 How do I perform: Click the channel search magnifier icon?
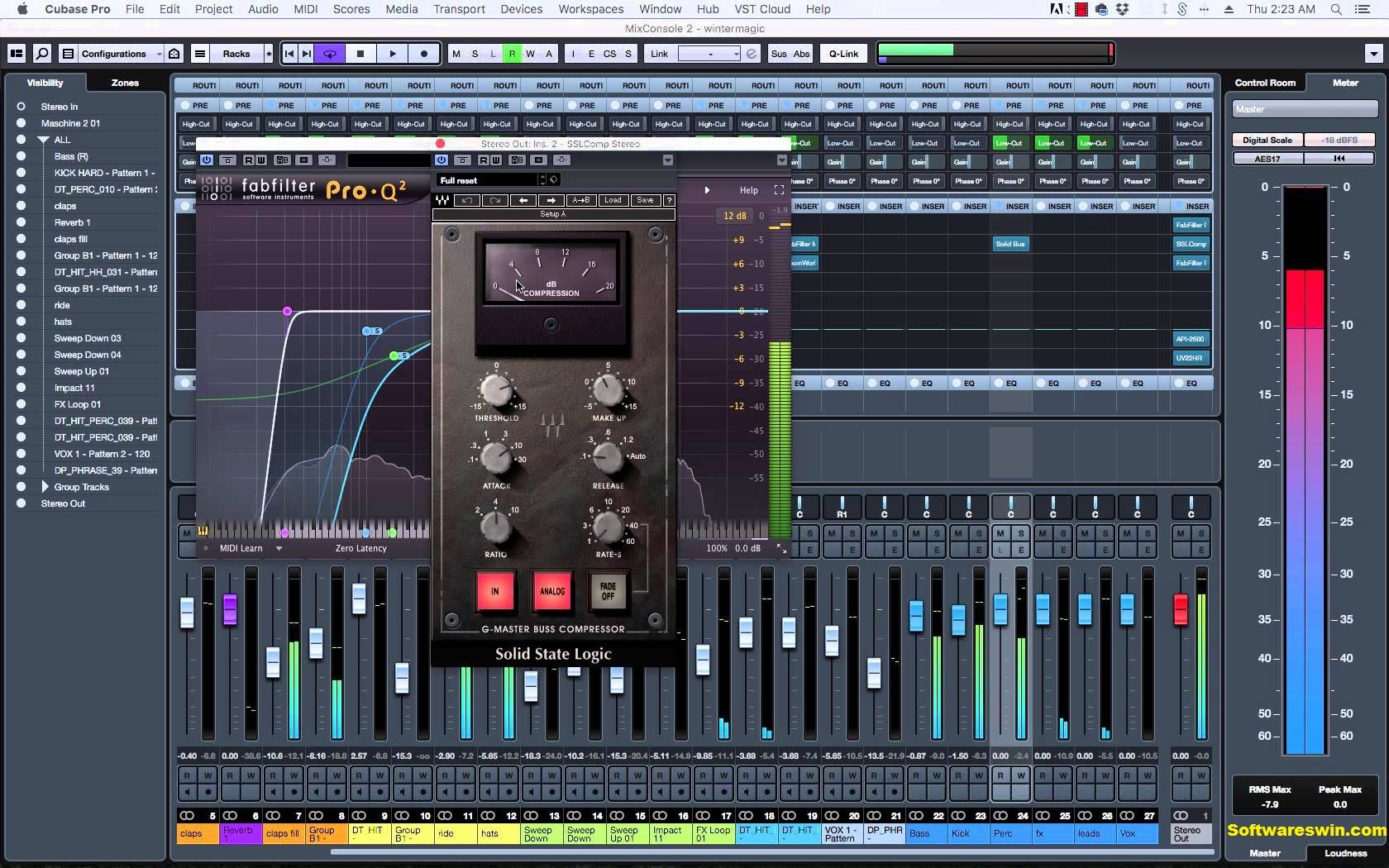point(42,54)
